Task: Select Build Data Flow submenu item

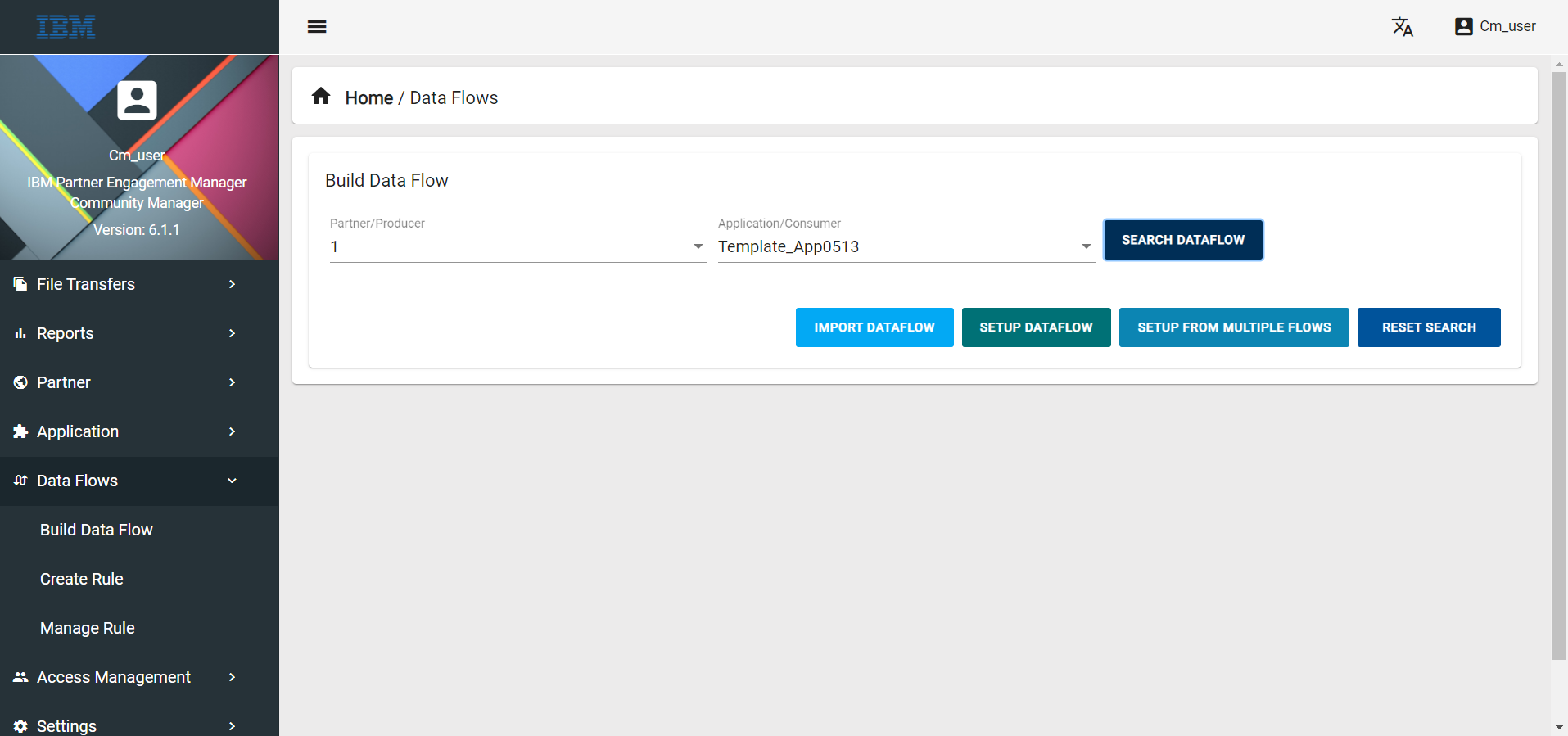Action: (97, 530)
